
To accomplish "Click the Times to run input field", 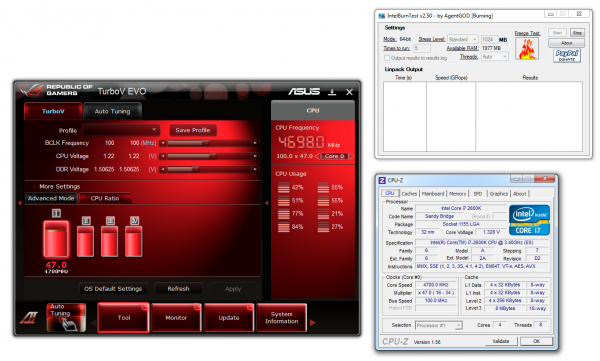I will click(x=422, y=48).
